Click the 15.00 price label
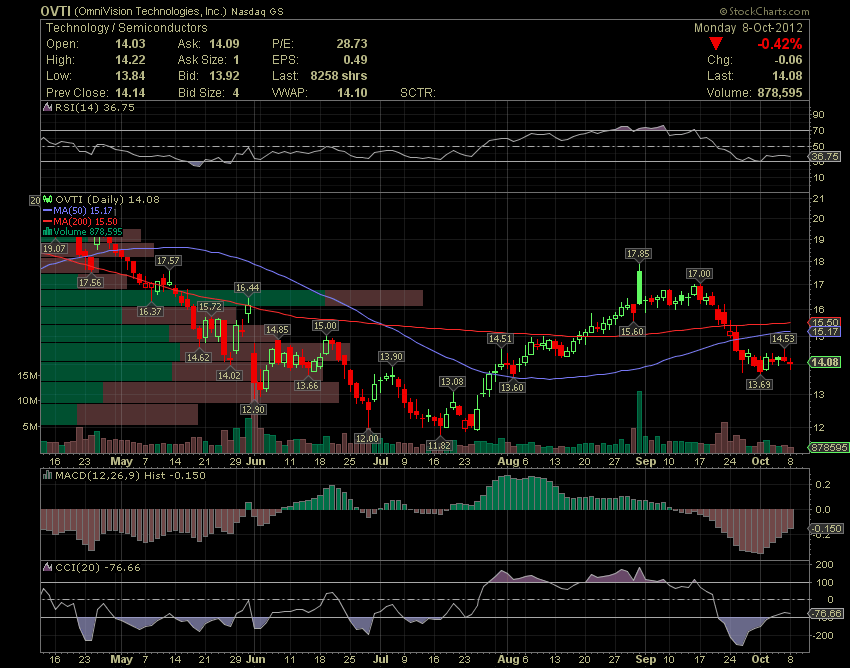The height and width of the screenshot is (668, 850). pos(325,325)
